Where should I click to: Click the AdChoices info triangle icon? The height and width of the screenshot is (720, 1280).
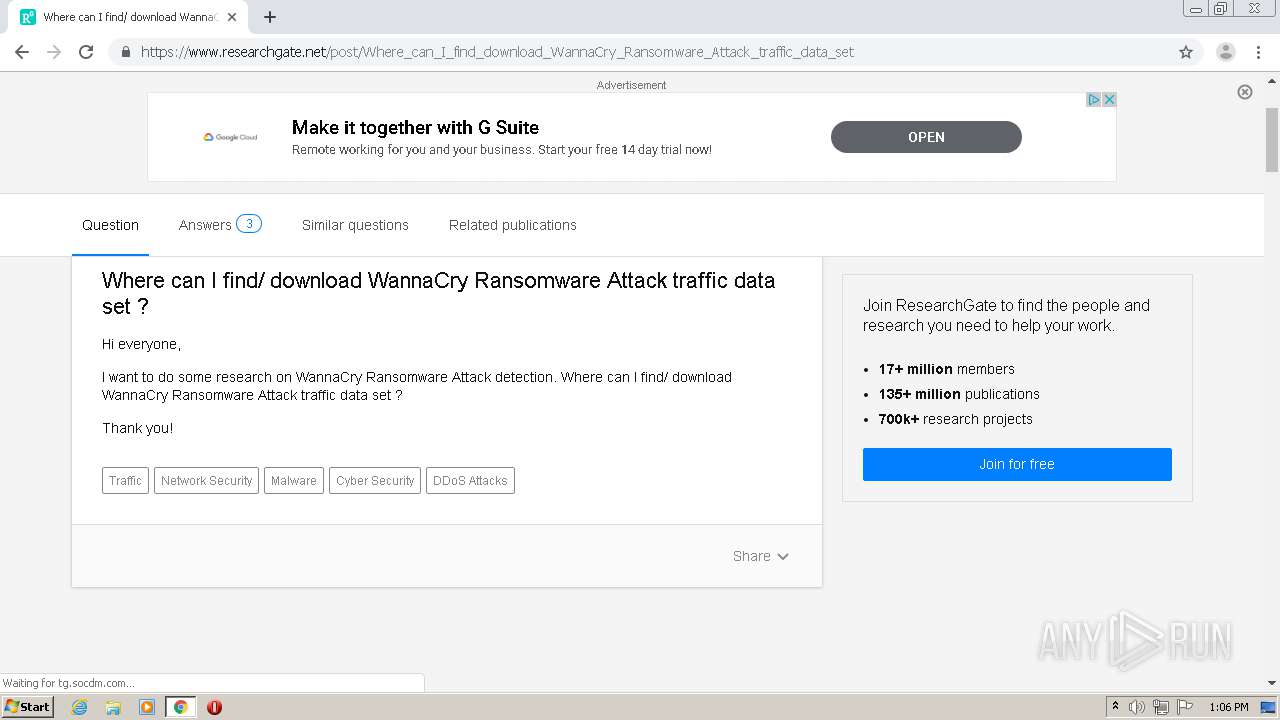click(1094, 100)
